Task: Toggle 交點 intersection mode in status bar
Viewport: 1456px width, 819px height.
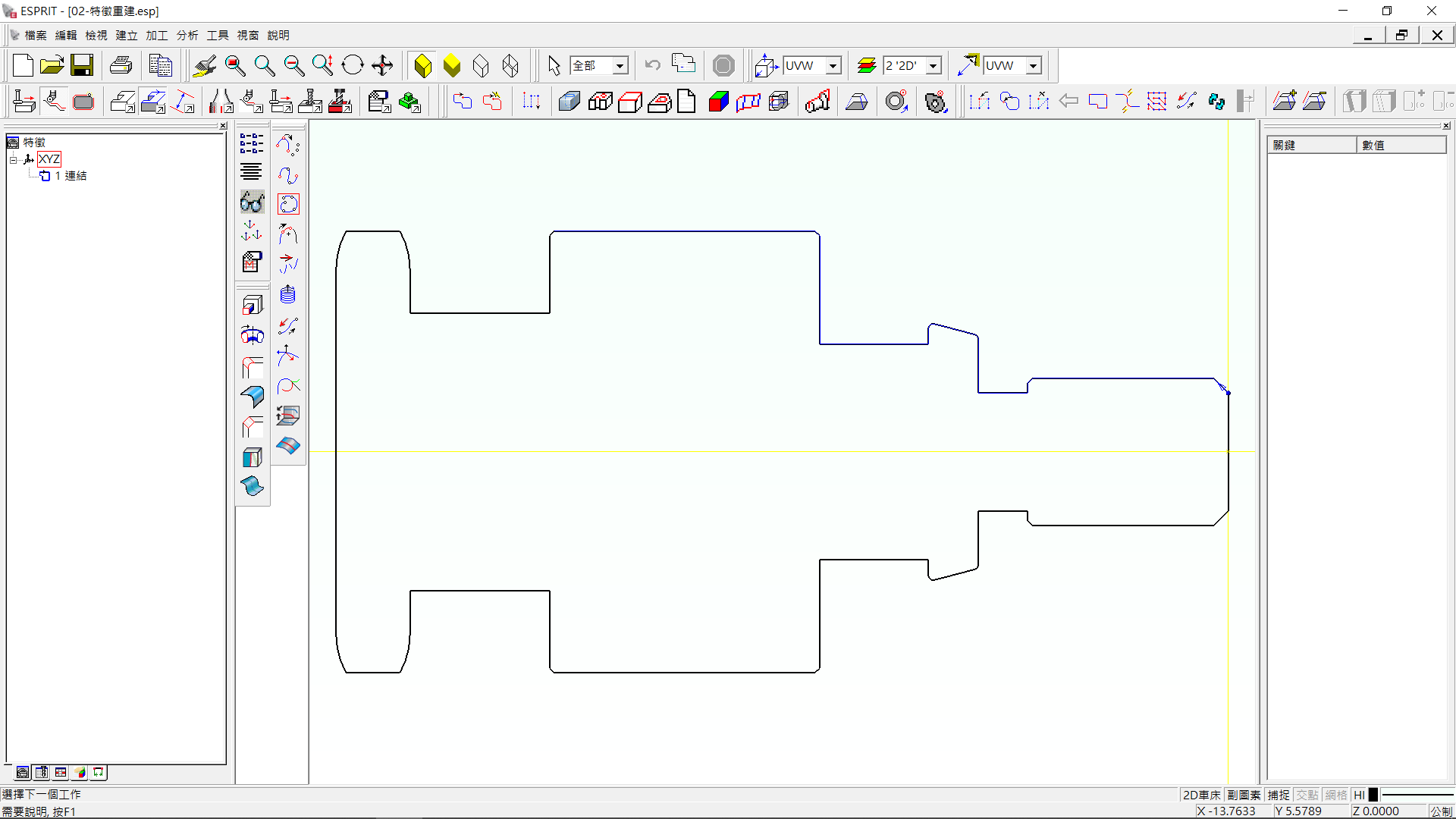Action: point(1307,795)
